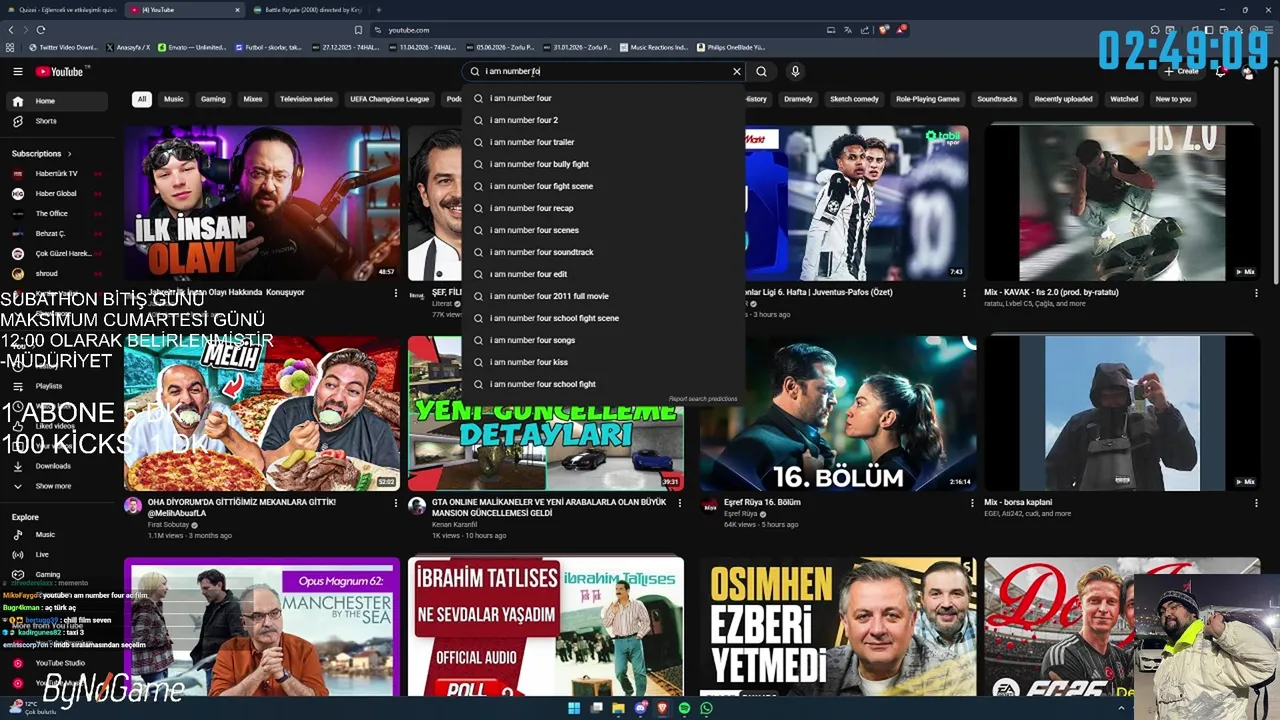Expand 'Show more' in the sidebar

click(57, 486)
